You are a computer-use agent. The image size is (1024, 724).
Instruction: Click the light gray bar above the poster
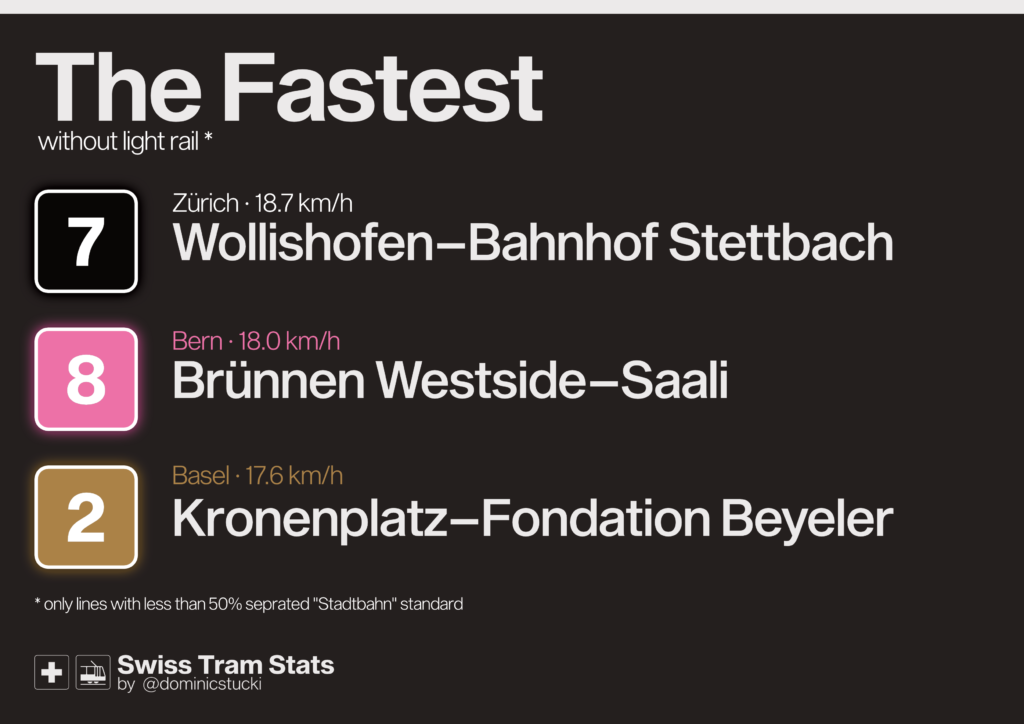click(512, 6)
